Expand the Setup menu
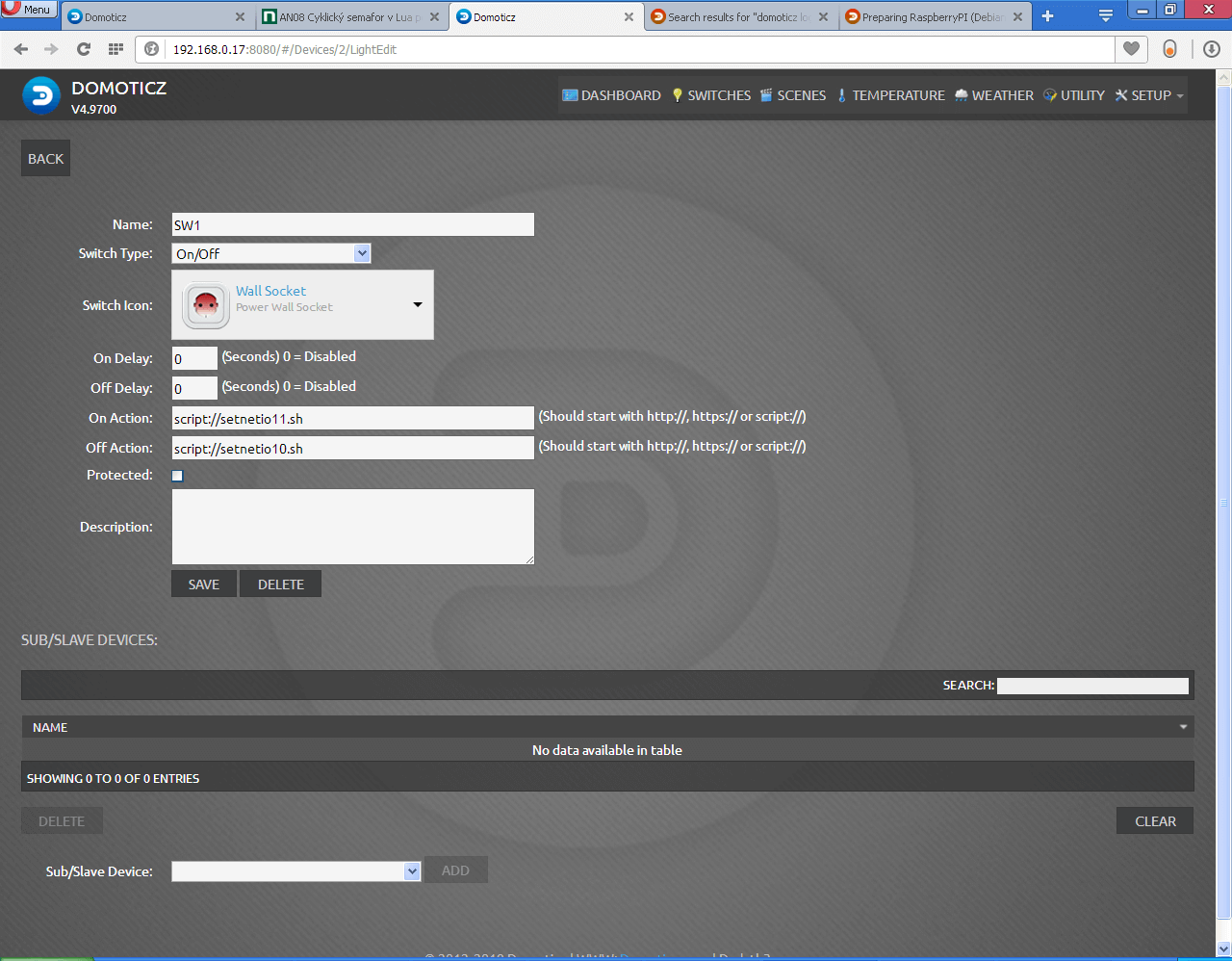Viewport: 1232px width, 961px height. pyautogui.click(x=1149, y=95)
